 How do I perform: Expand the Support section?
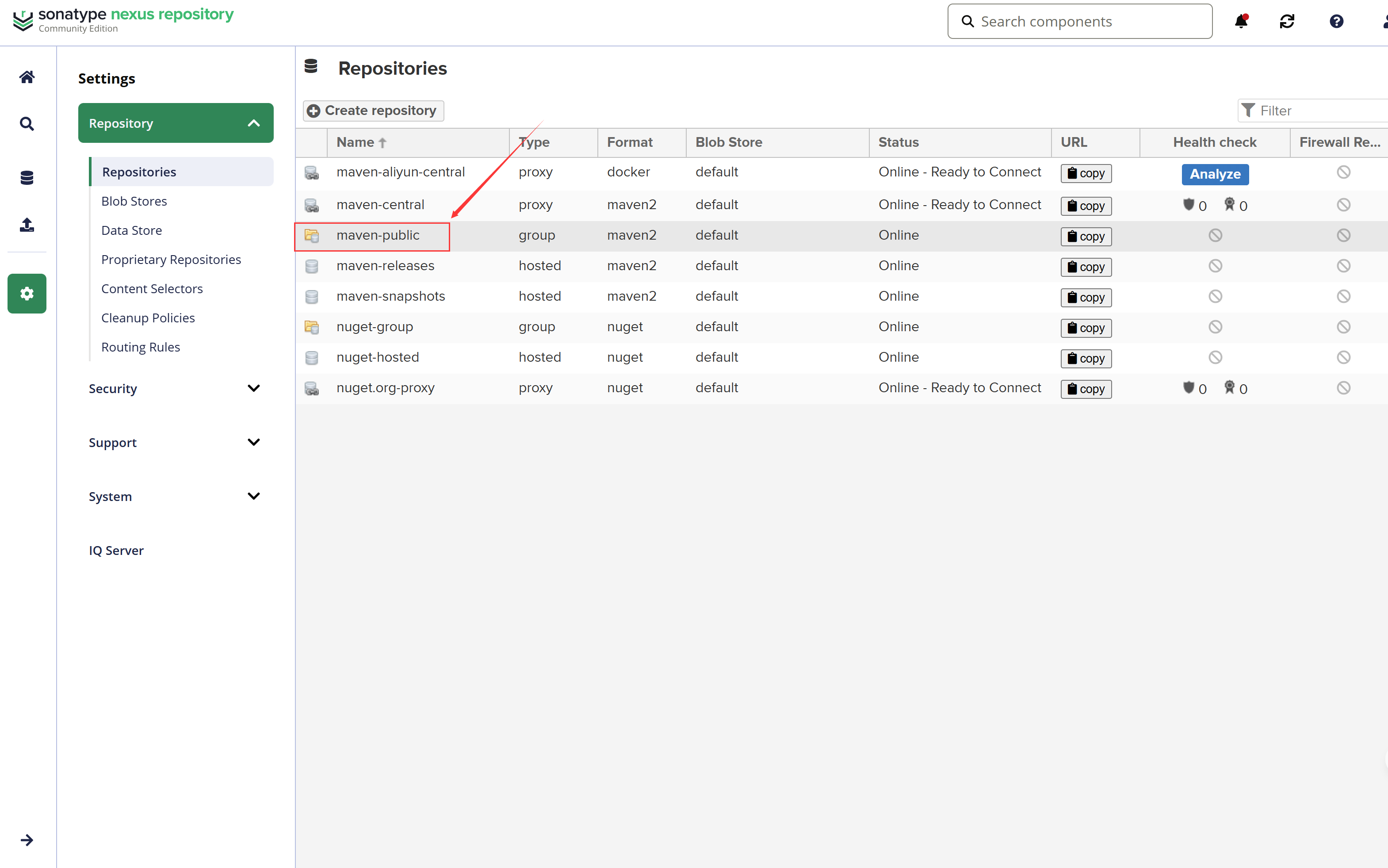(253, 442)
